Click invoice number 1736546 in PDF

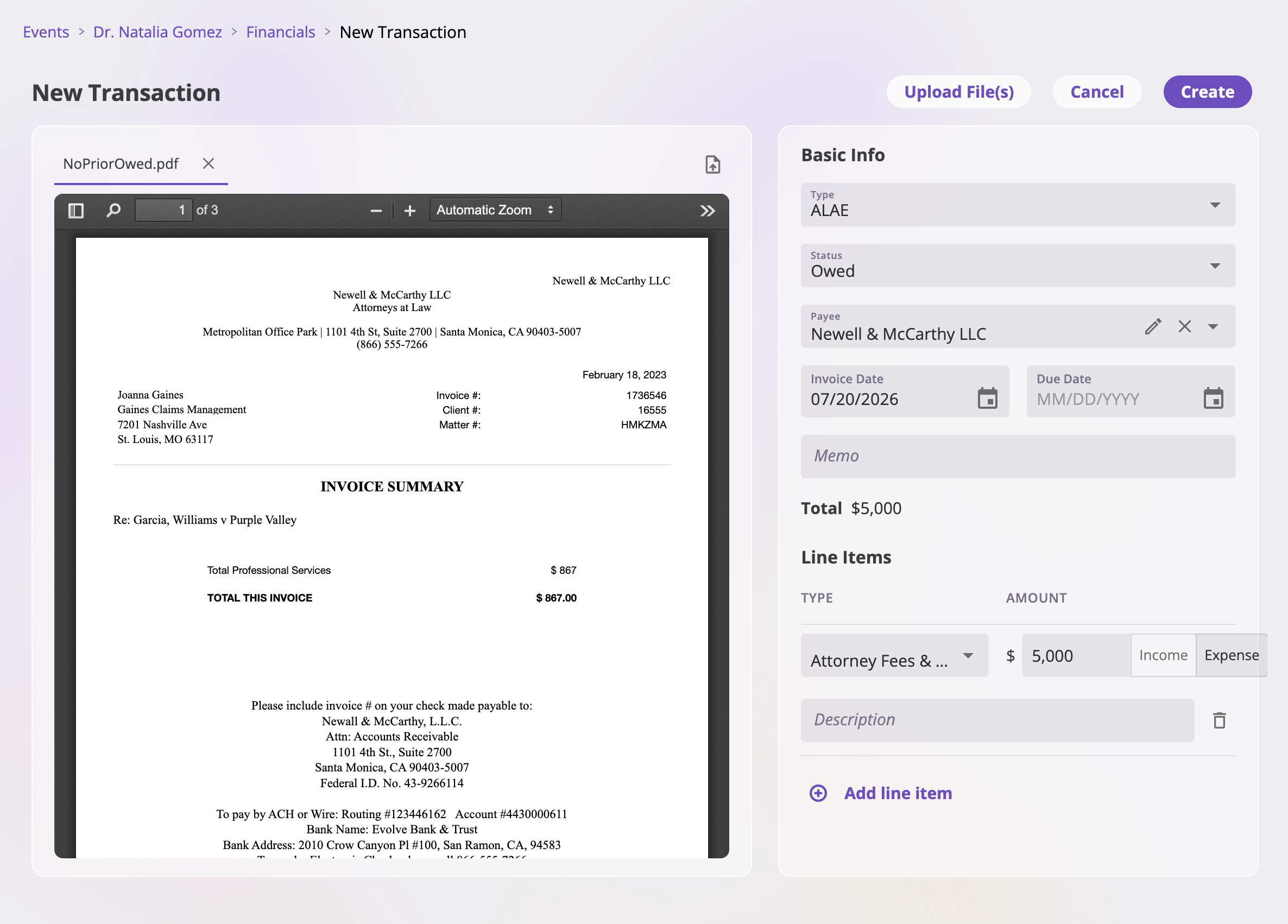pyautogui.click(x=646, y=395)
